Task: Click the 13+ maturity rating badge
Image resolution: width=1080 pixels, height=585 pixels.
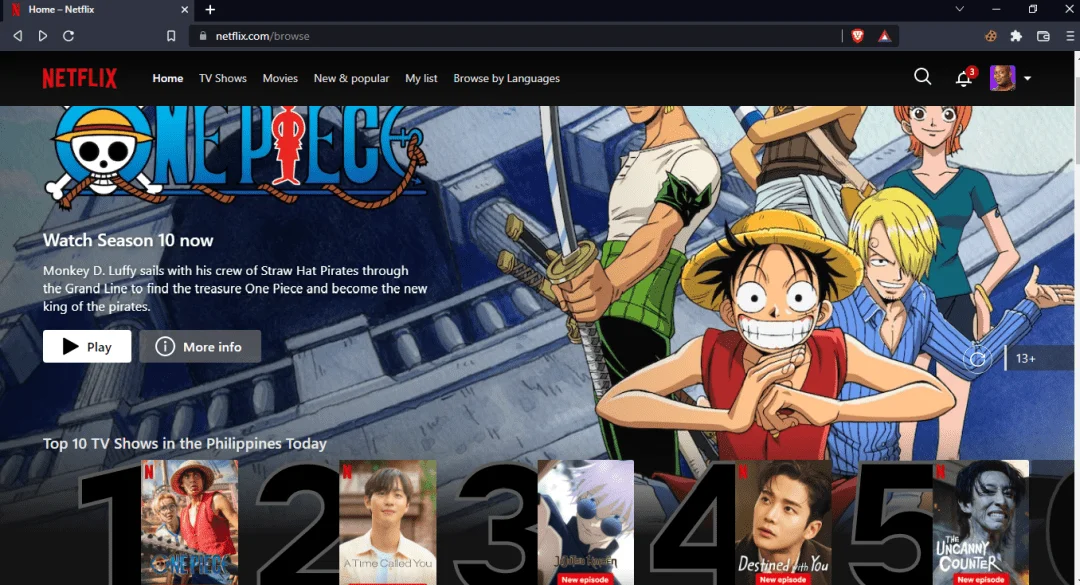Action: point(1039,358)
